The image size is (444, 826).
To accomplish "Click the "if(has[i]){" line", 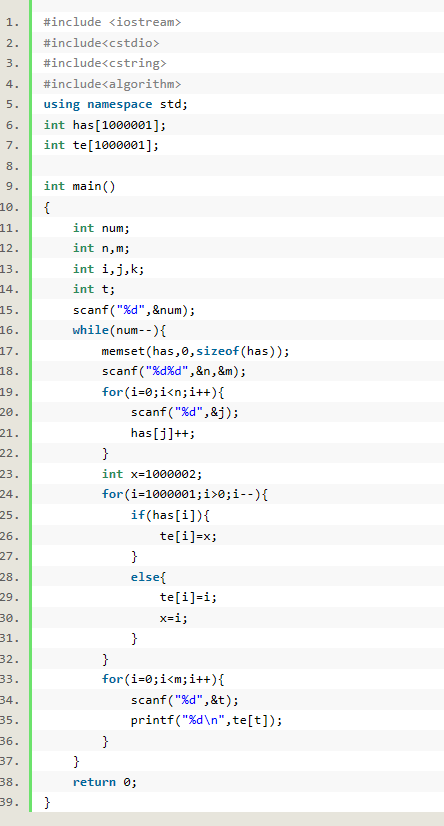I will pyautogui.click(x=171, y=515).
